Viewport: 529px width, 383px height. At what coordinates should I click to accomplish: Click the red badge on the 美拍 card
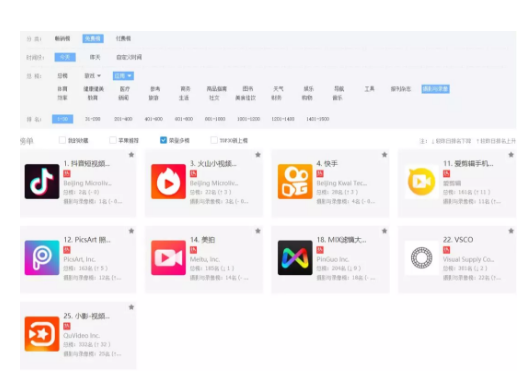click(x=193, y=250)
